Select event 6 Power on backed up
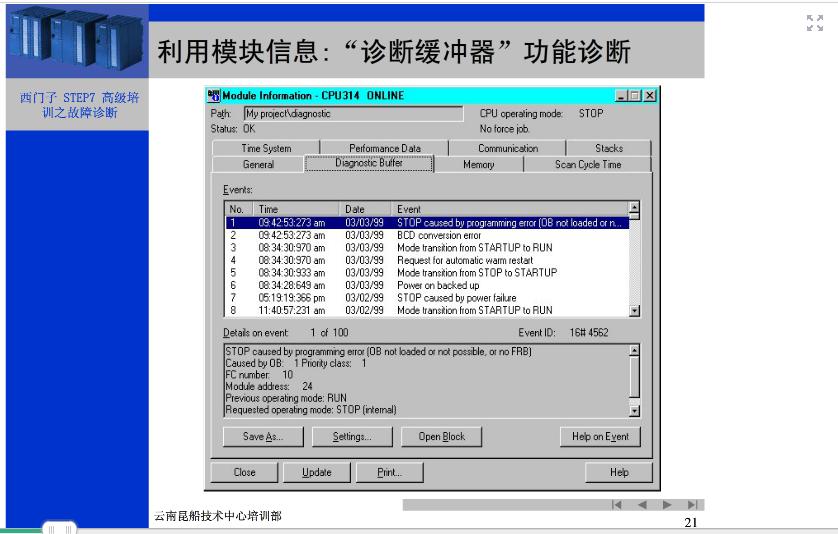Viewport: 838px width, 534px height. click(427, 285)
